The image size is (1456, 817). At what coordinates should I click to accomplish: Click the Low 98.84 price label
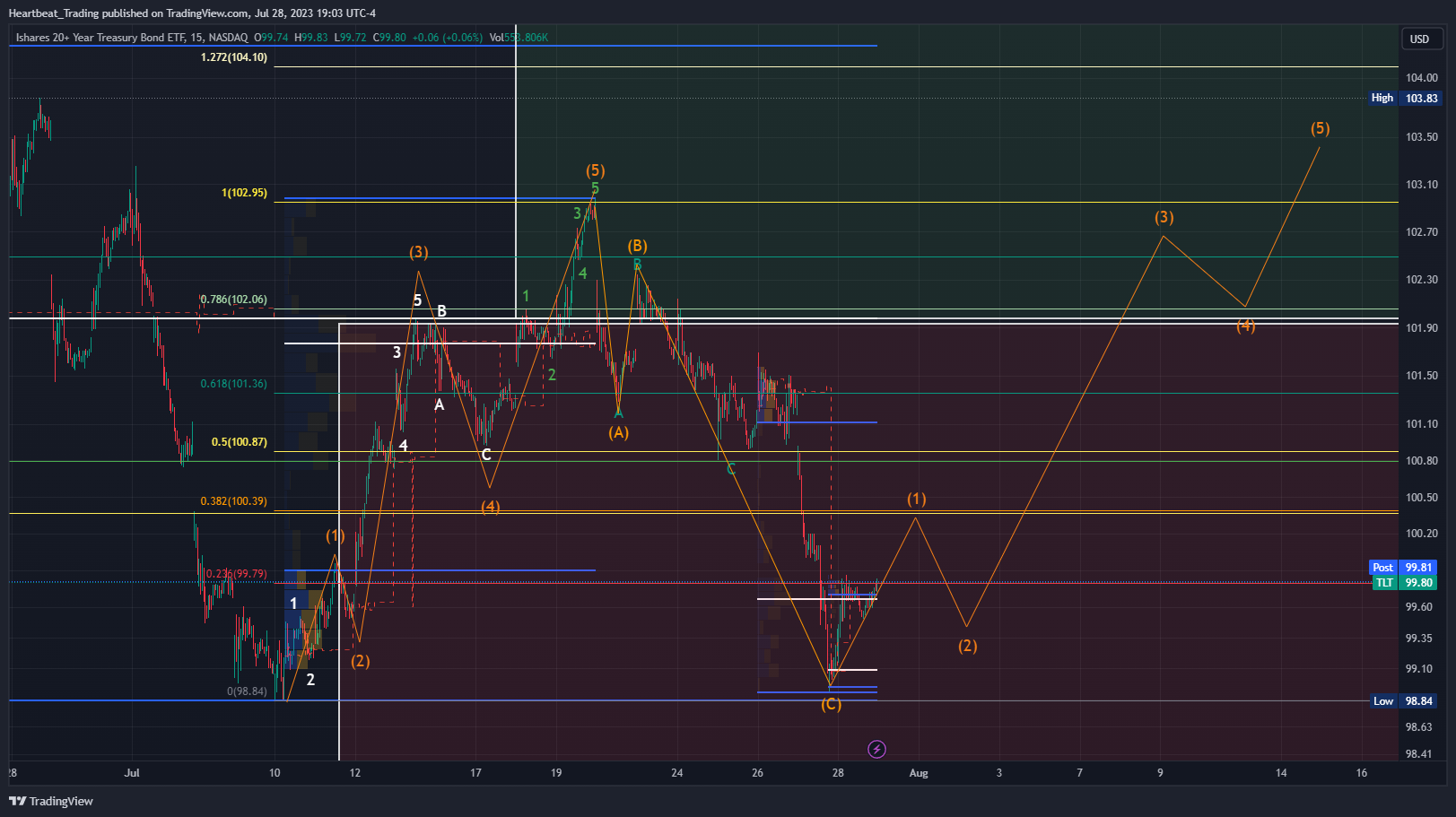1405,701
